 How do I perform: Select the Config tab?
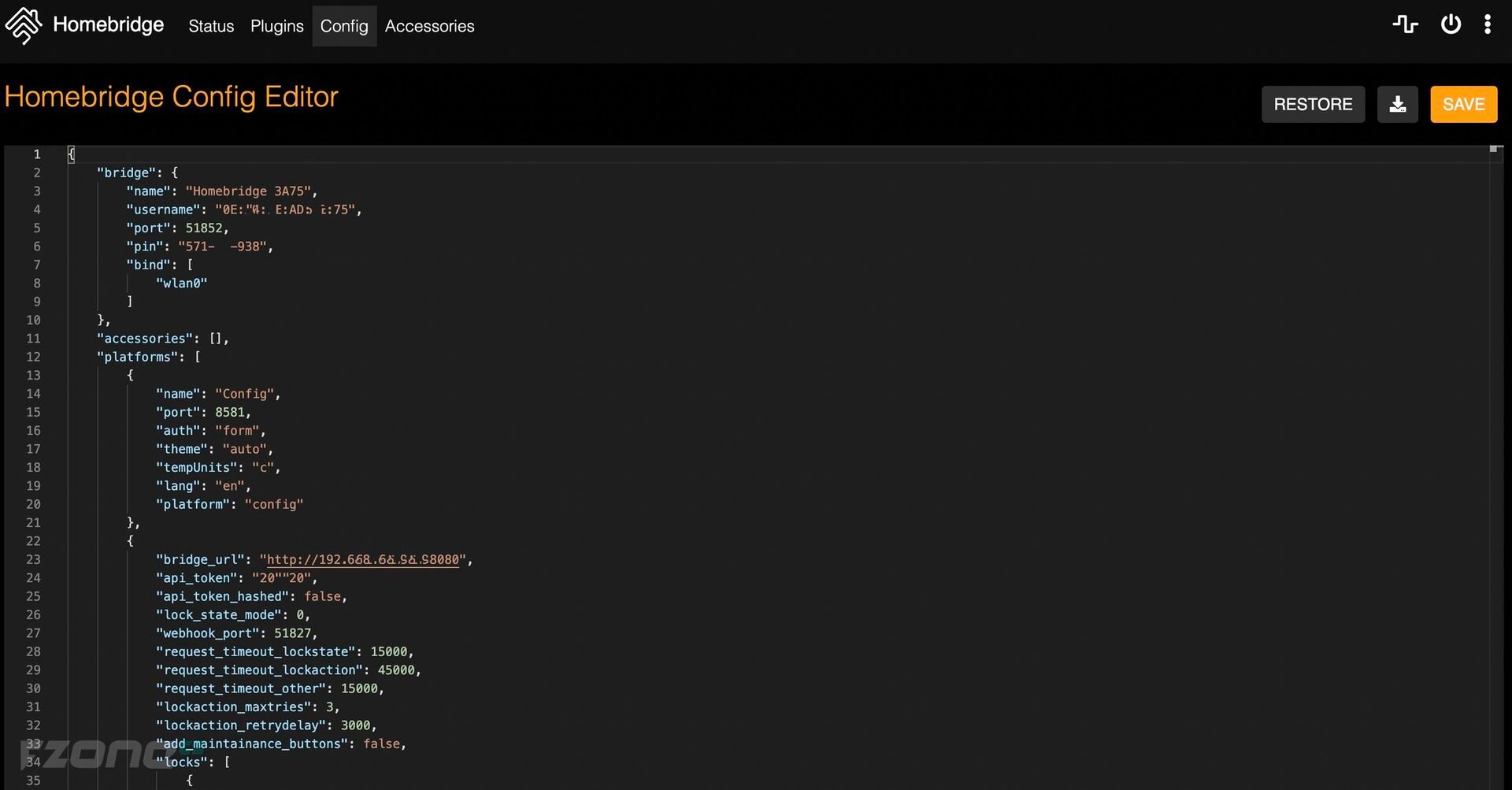coord(344,26)
